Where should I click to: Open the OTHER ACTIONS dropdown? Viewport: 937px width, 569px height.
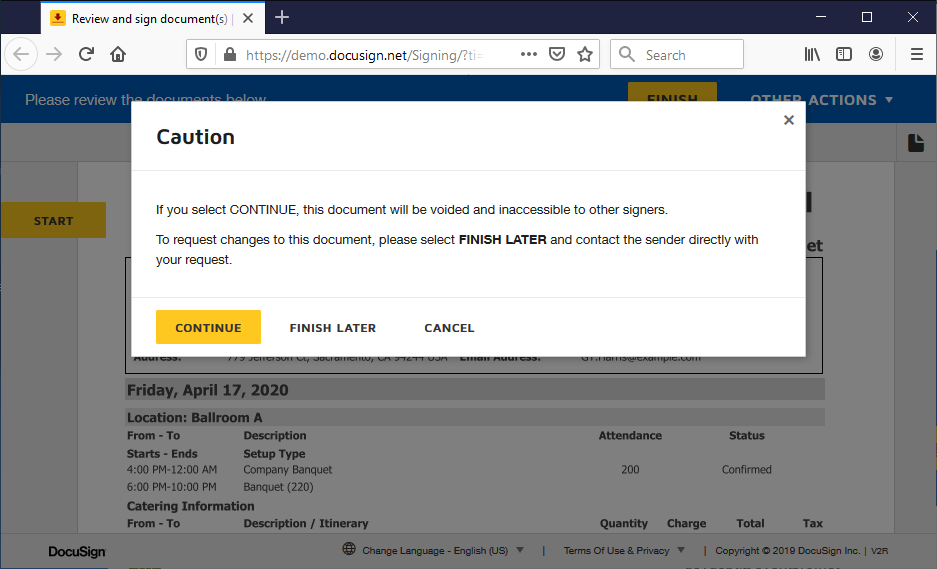pos(822,100)
